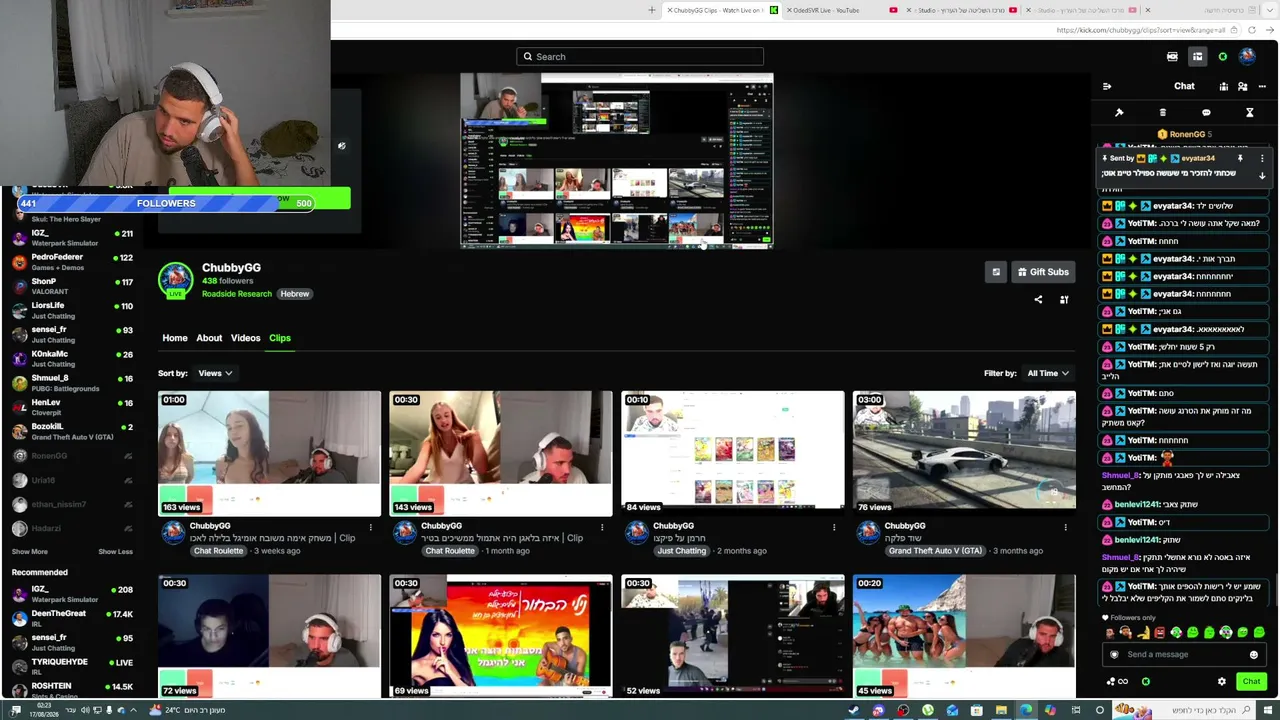Open chat users list icon
This screenshot has height=720, width=1280.
(1243, 86)
